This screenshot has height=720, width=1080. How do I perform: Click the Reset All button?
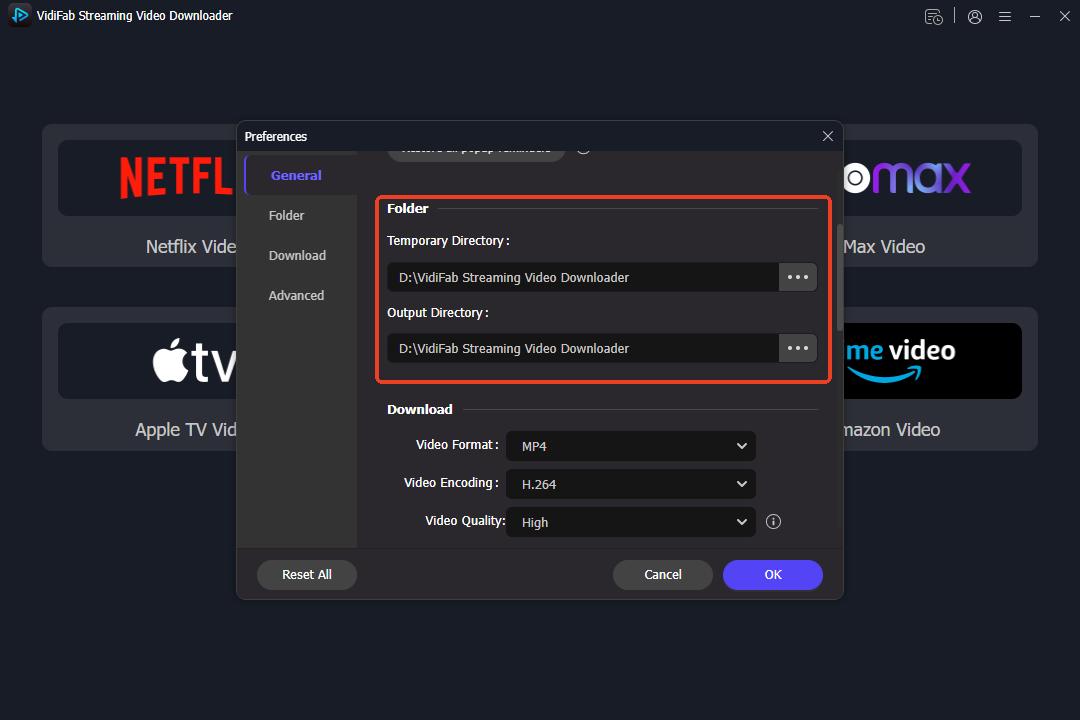coord(307,575)
